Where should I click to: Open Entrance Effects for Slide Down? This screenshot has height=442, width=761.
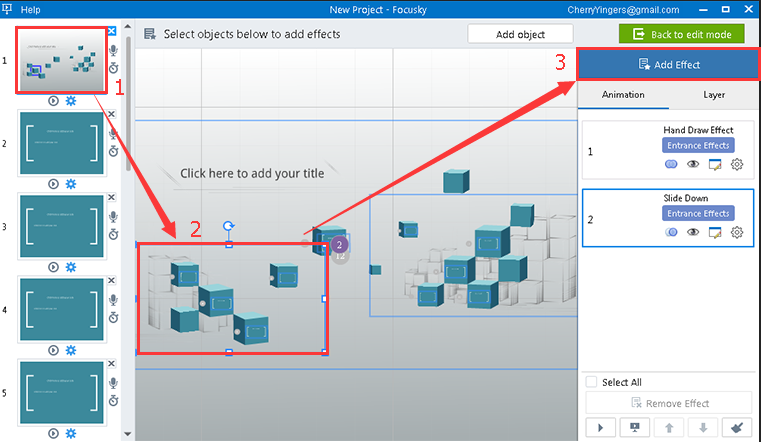point(698,213)
